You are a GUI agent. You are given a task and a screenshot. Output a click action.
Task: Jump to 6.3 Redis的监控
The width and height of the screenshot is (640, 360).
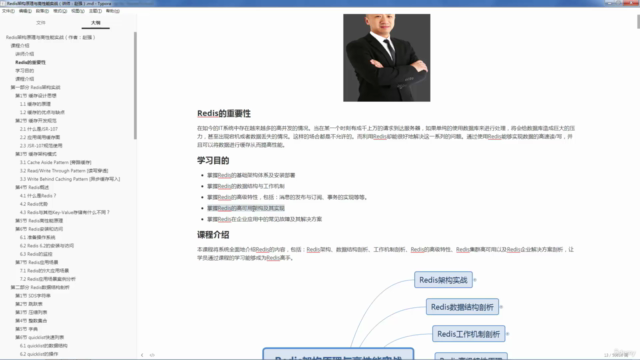(x=36, y=254)
